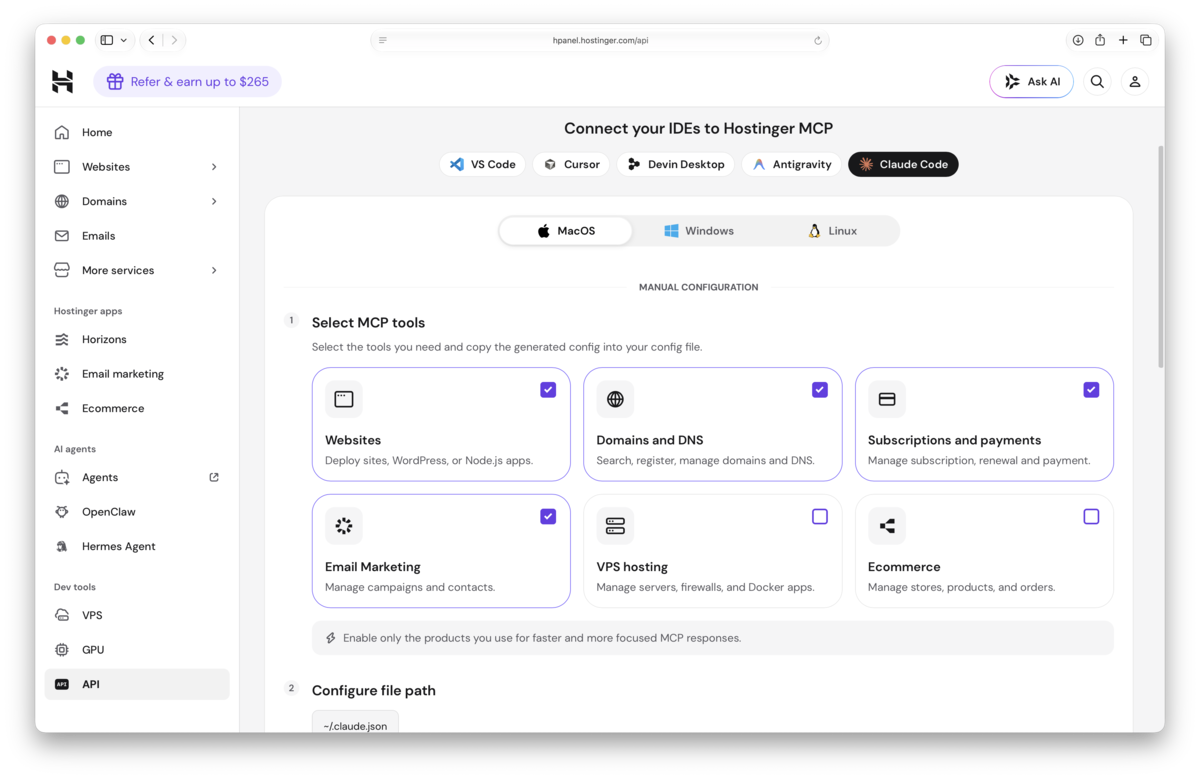The image size is (1200, 779).
Task: Click the Ecommerce sidebar icon
Action: click(62, 408)
